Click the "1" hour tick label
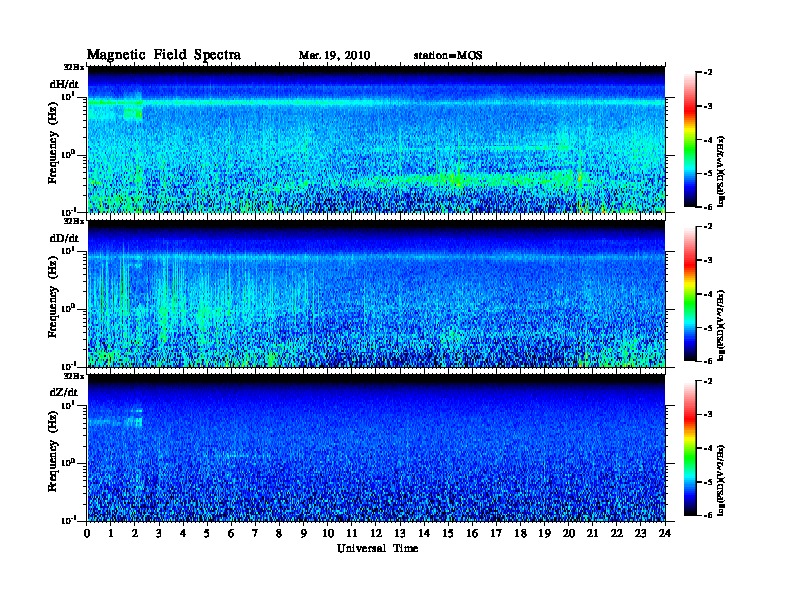792x612 pixels. pos(111,534)
